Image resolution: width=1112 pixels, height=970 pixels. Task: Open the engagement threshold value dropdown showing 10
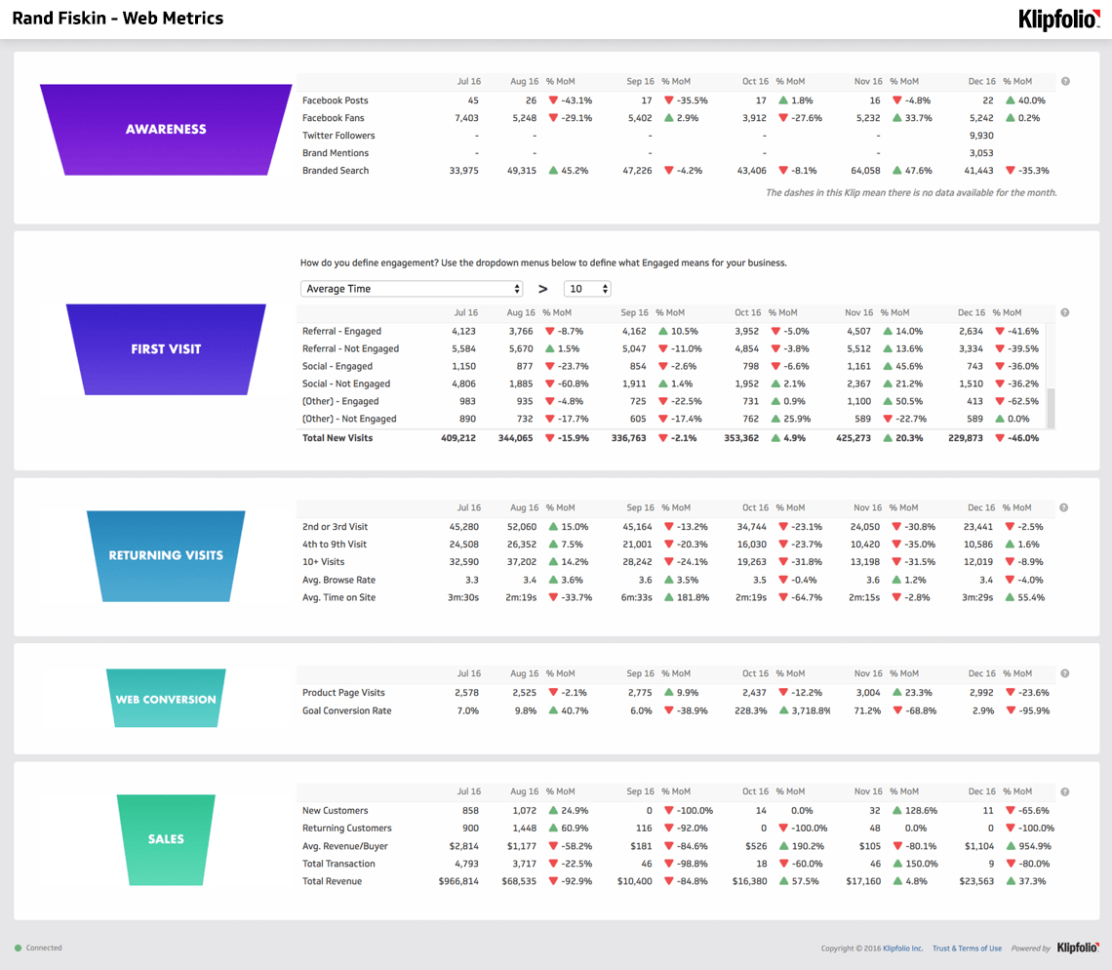(588, 288)
